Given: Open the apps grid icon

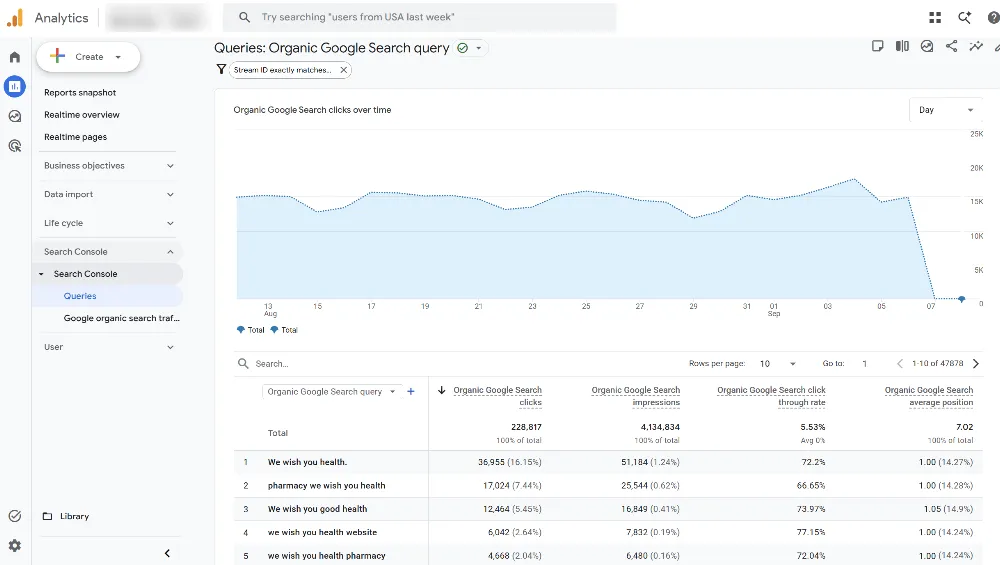Looking at the screenshot, I should [935, 17].
